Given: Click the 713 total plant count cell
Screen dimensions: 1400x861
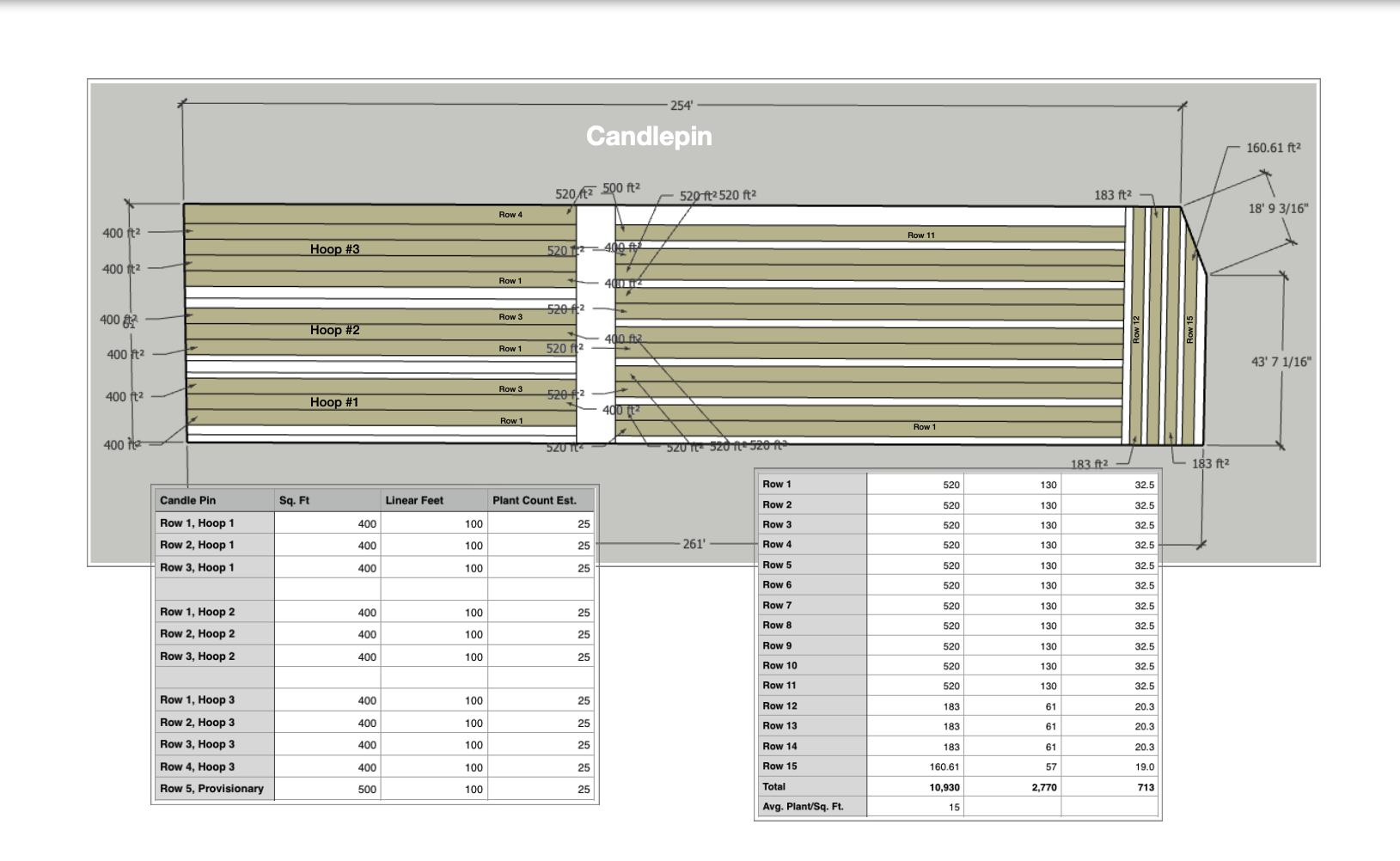Looking at the screenshot, I should pos(1110,787).
